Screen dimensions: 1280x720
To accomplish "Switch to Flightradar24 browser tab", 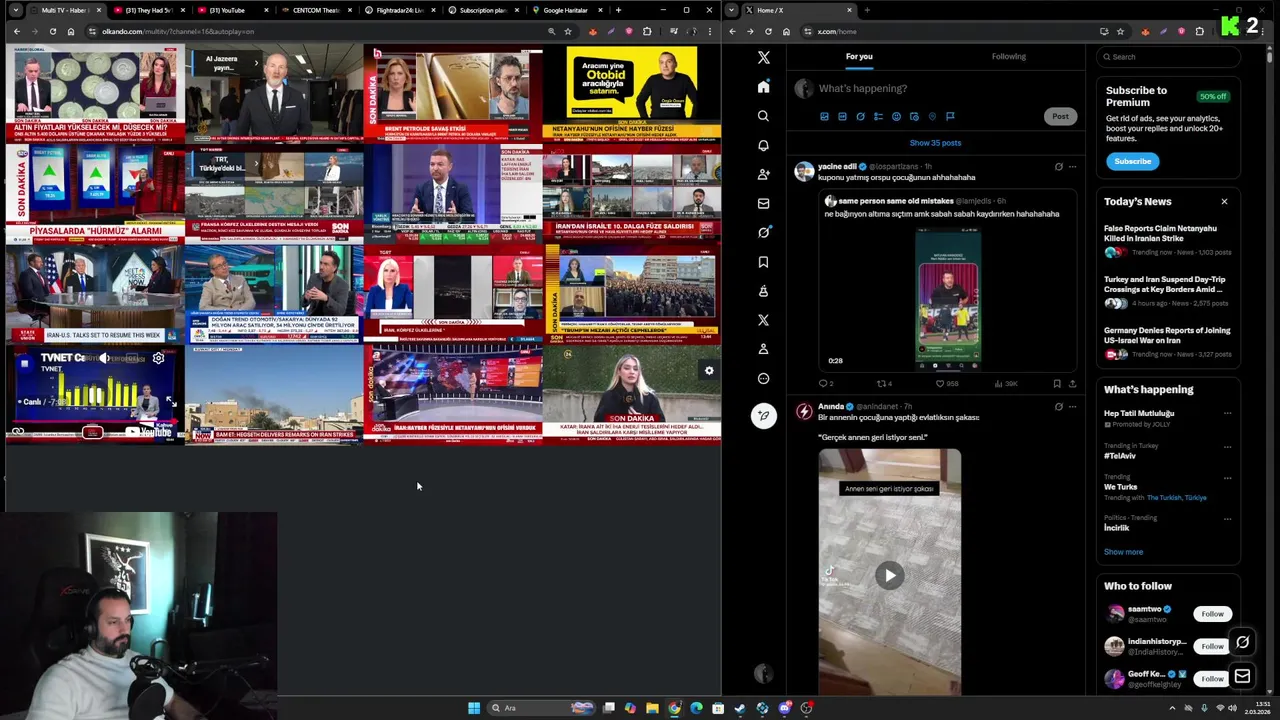I will pyautogui.click(x=398, y=10).
